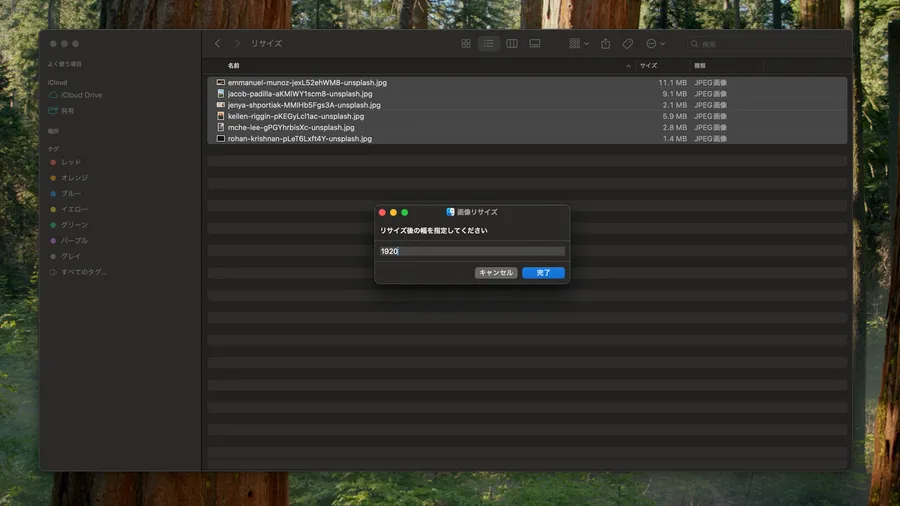Click thumbnail icon of rohan-krishnan file
The height and width of the screenshot is (506, 900).
point(220,138)
